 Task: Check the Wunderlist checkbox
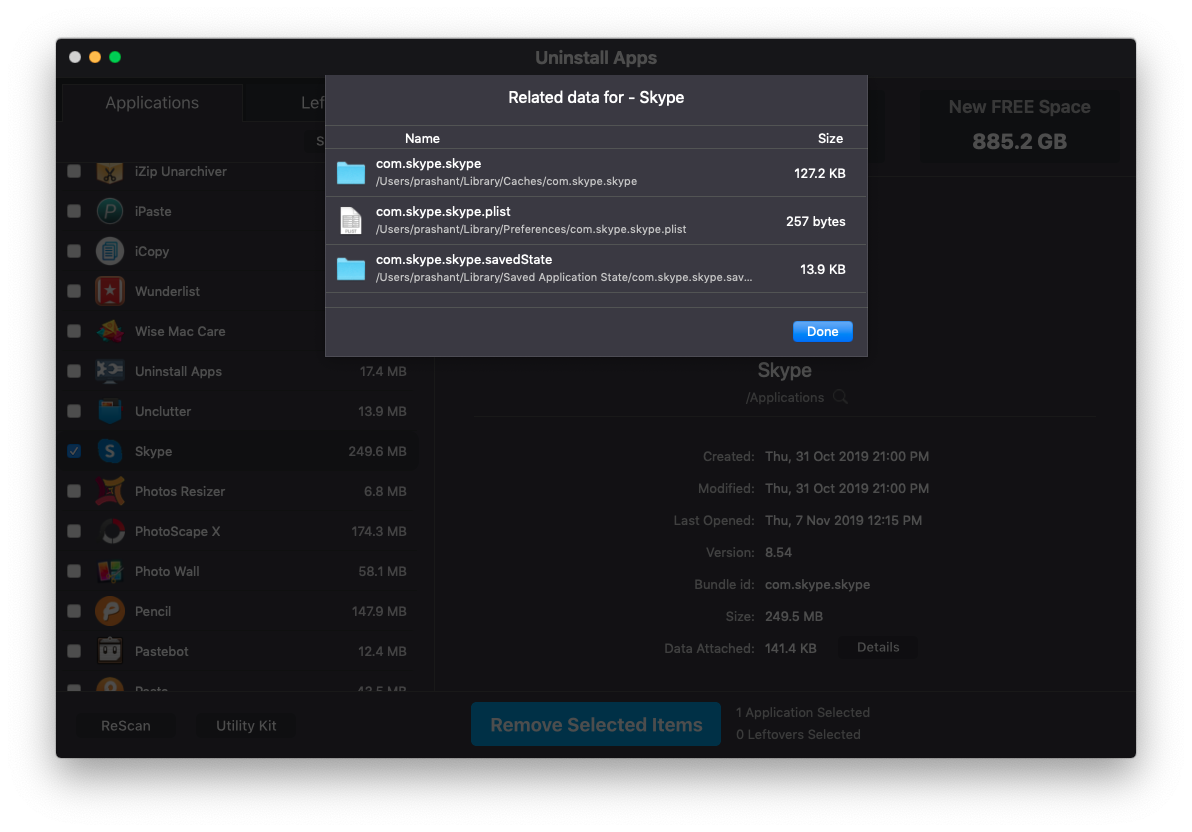tap(74, 291)
